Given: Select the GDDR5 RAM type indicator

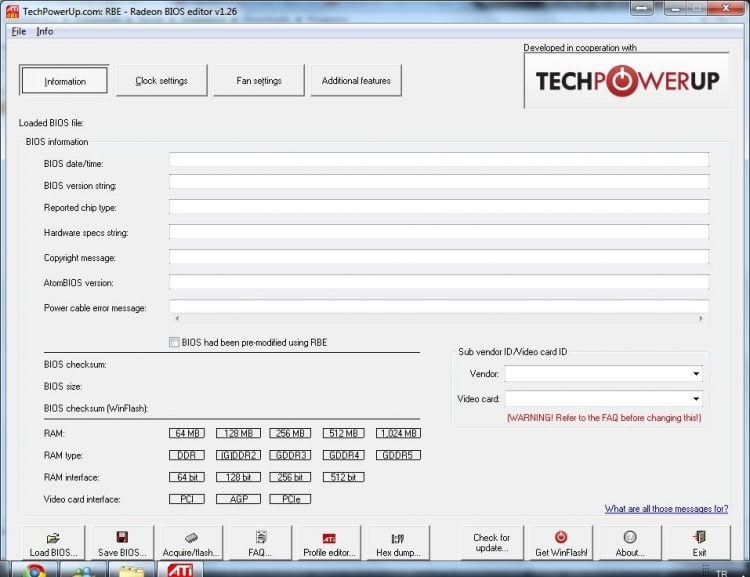Looking at the screenshot, I should 398,455.
